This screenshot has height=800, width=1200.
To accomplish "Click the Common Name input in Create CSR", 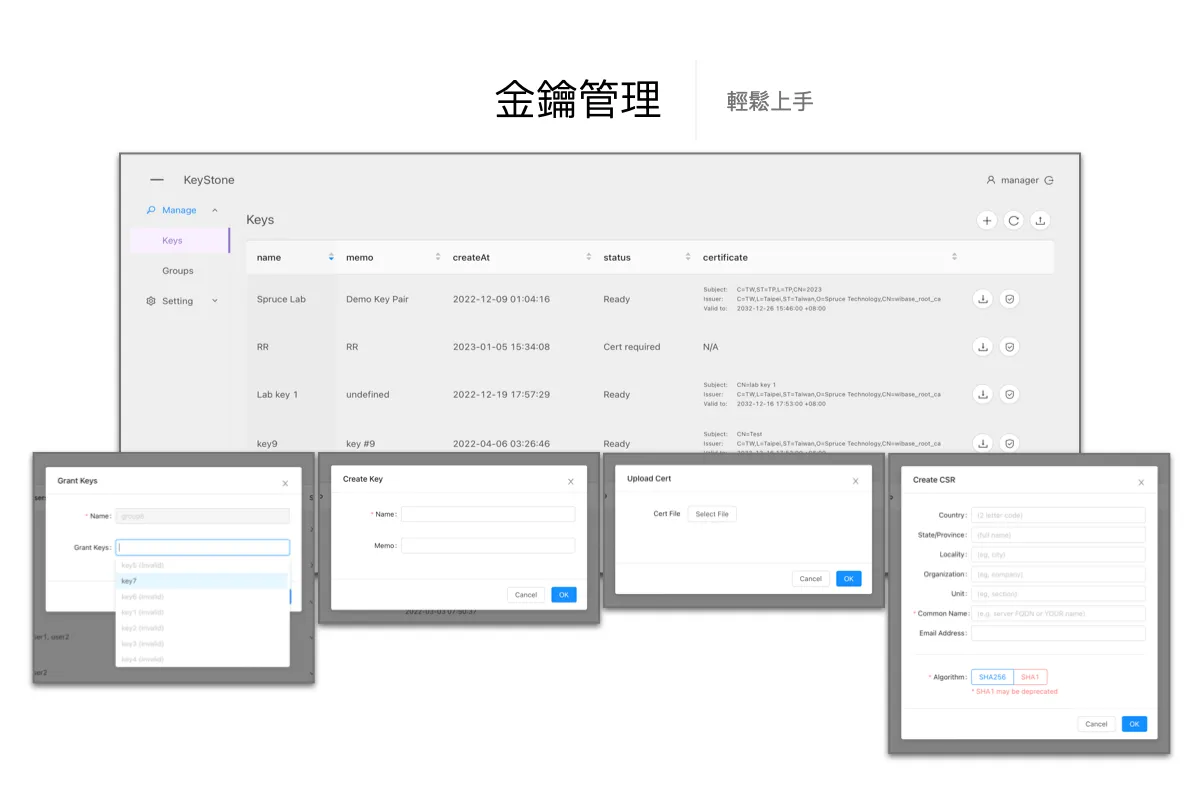I will tap(1058, 613).
